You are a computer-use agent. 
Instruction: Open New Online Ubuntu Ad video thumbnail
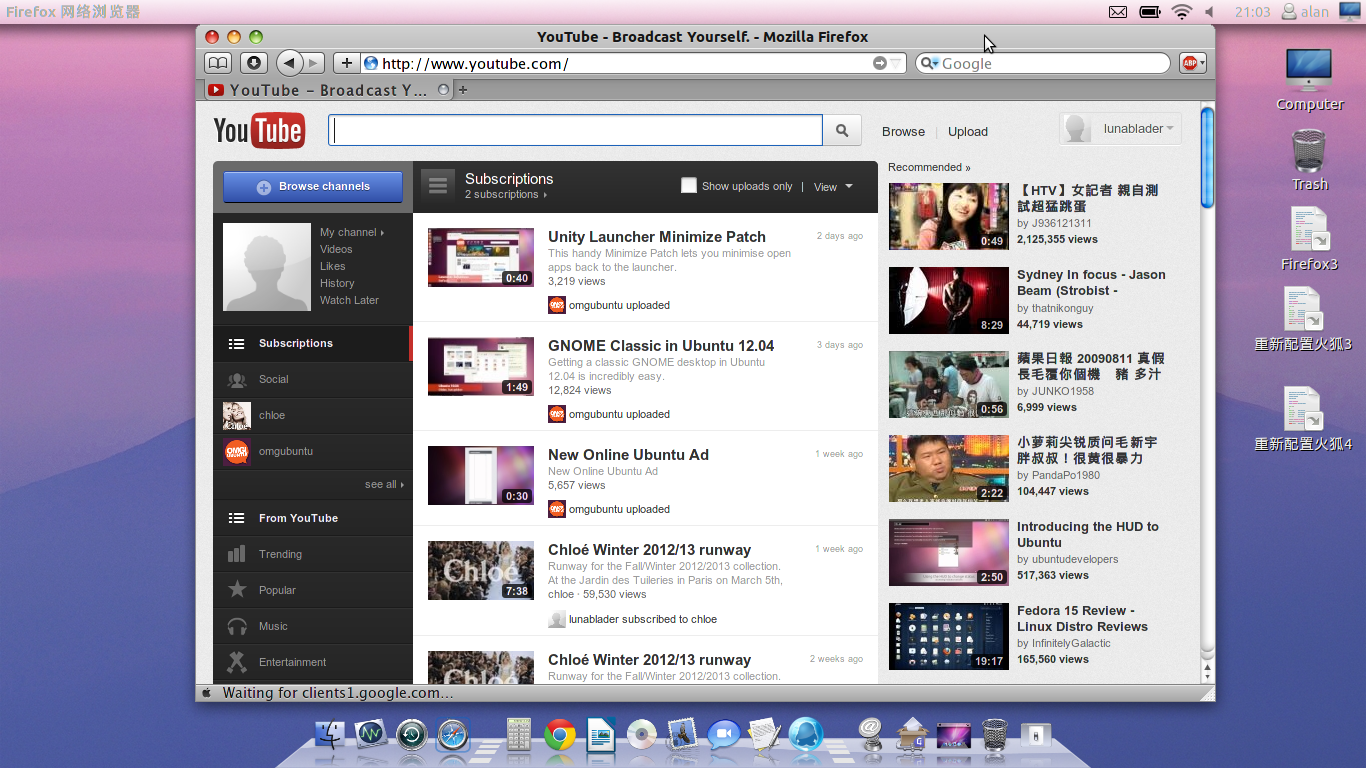coord(480,475)
